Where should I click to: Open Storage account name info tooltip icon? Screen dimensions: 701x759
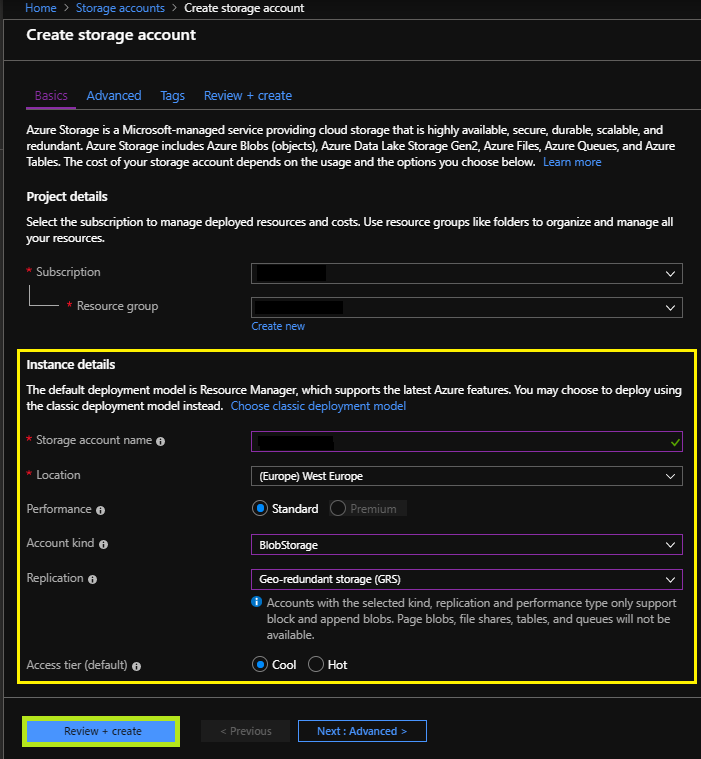pyautogui.click(x=161, y=441)
